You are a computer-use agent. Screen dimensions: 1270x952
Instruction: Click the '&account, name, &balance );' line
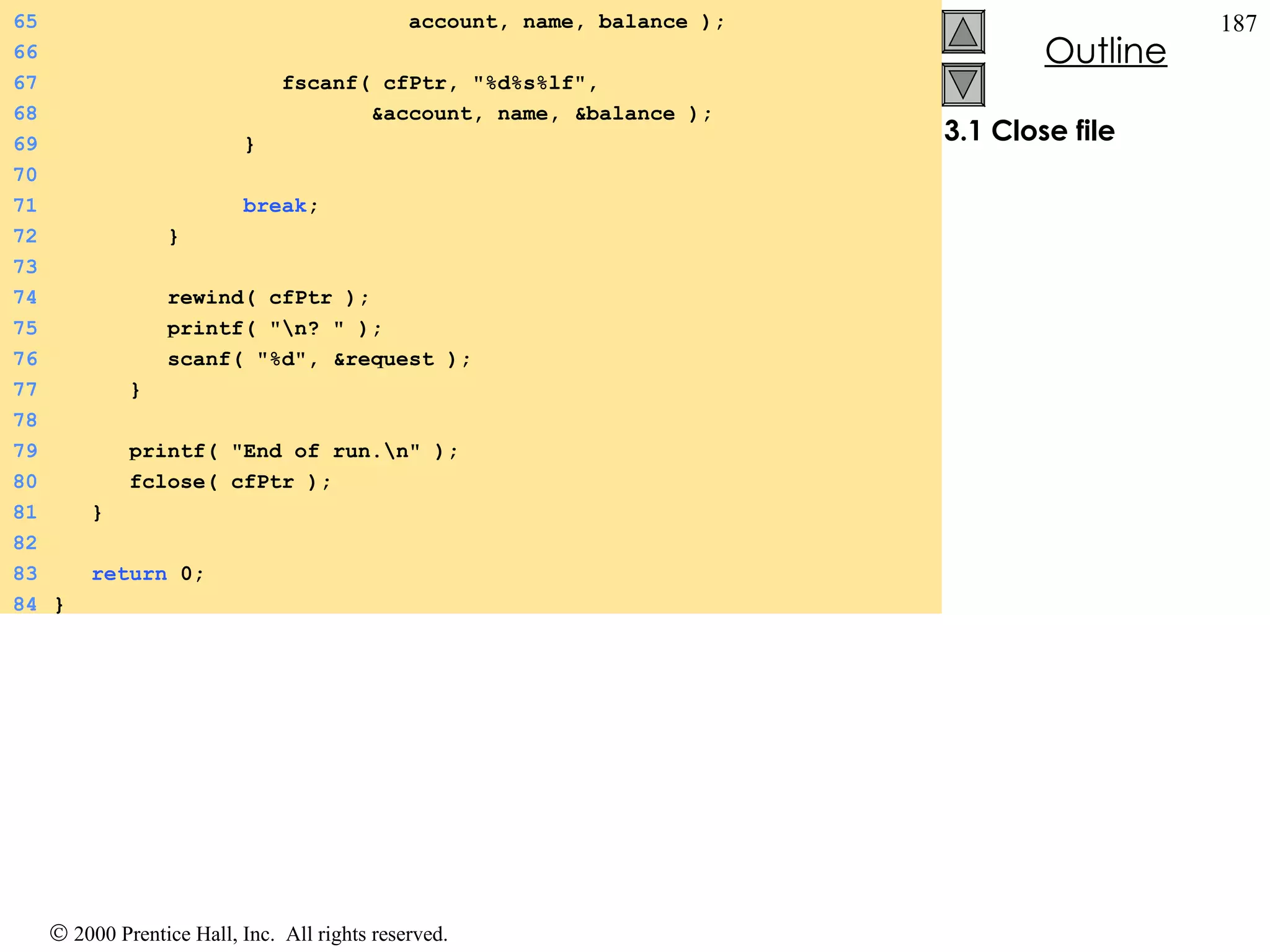click(x=542, y=114)
